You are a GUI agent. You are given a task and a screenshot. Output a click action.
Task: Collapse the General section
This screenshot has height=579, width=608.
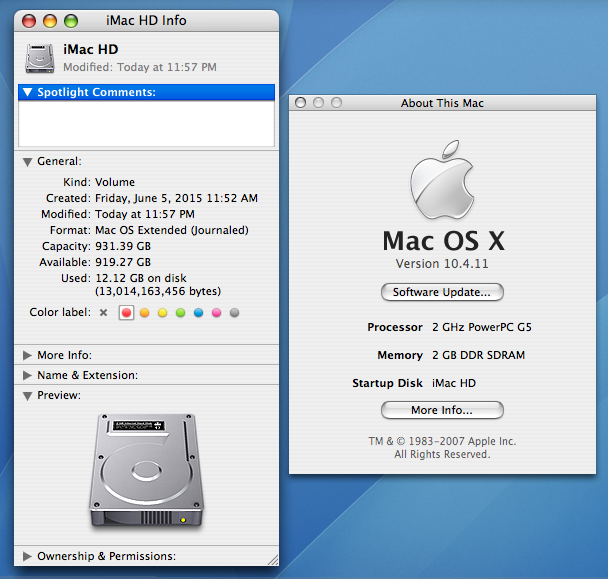click(27, 162)
